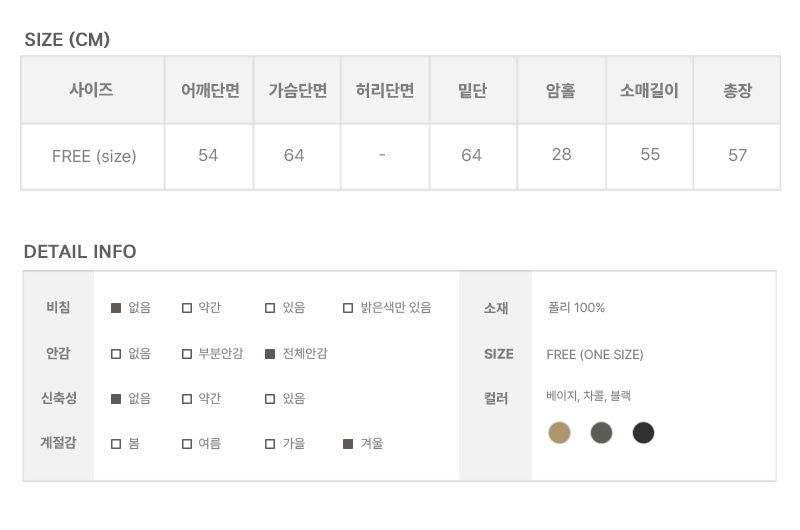
Task: Click the FREE (size) row label
Action: [94, 156]
